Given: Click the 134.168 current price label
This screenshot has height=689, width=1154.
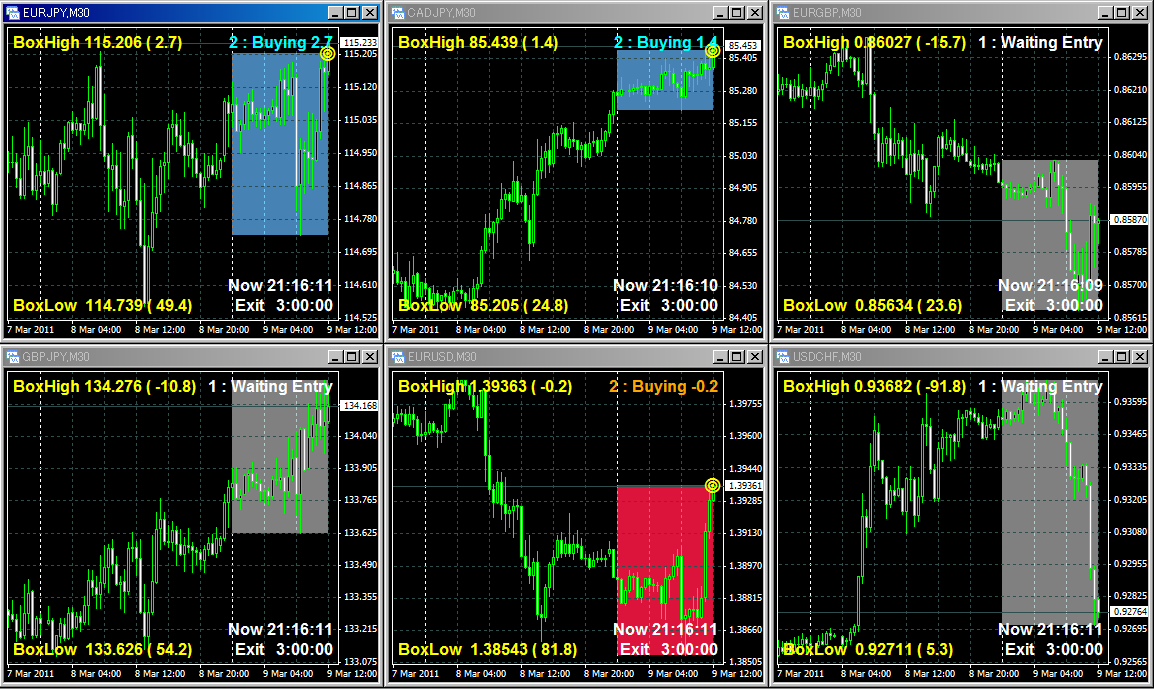Looking at the screenshot, I should click(x=359, y=406).
